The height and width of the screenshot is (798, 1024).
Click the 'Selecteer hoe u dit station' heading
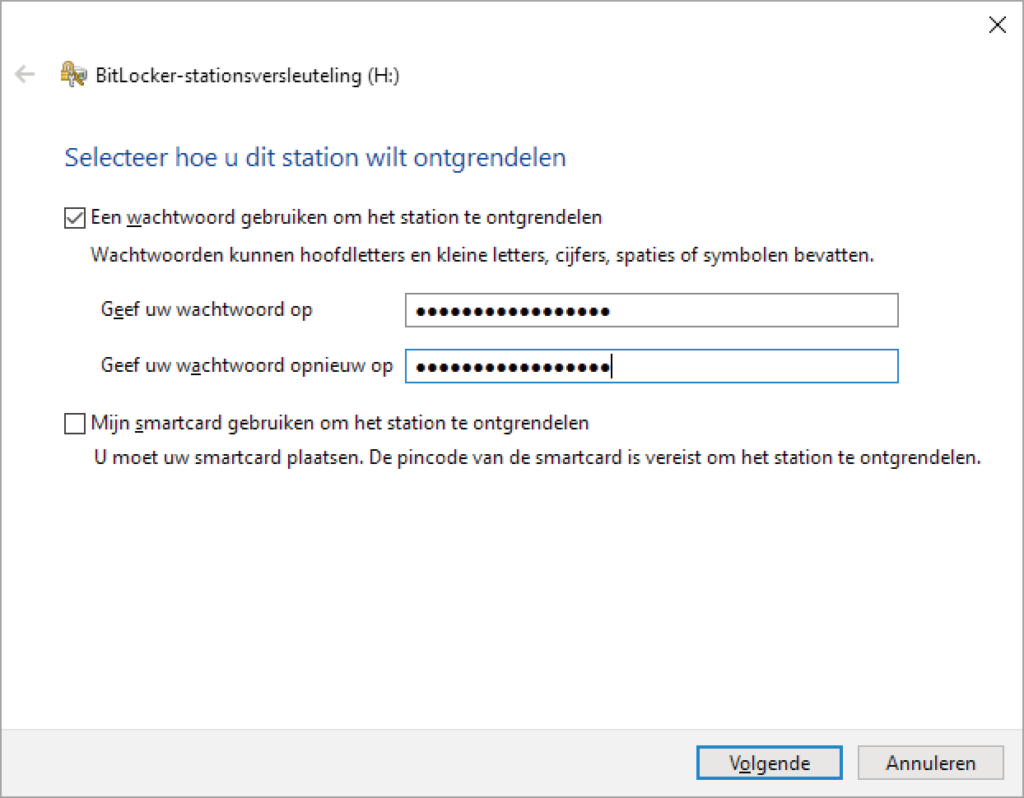315,158
